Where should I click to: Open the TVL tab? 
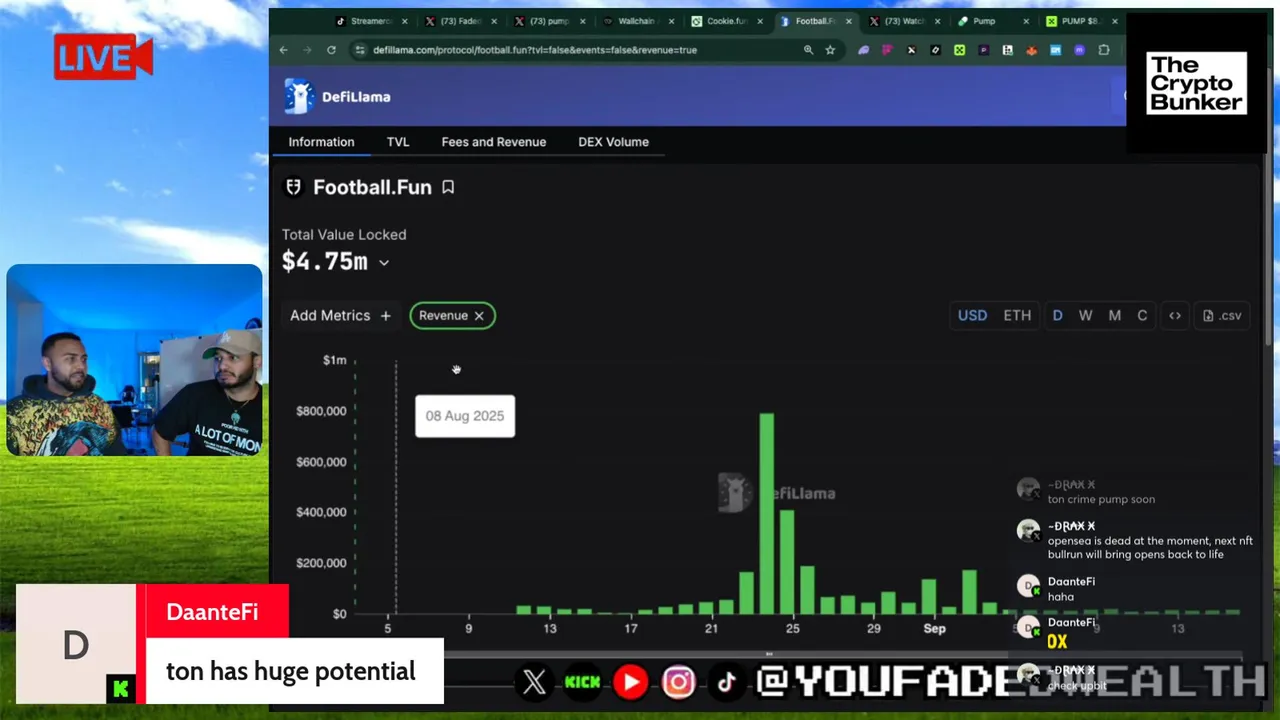click(398, 142)
